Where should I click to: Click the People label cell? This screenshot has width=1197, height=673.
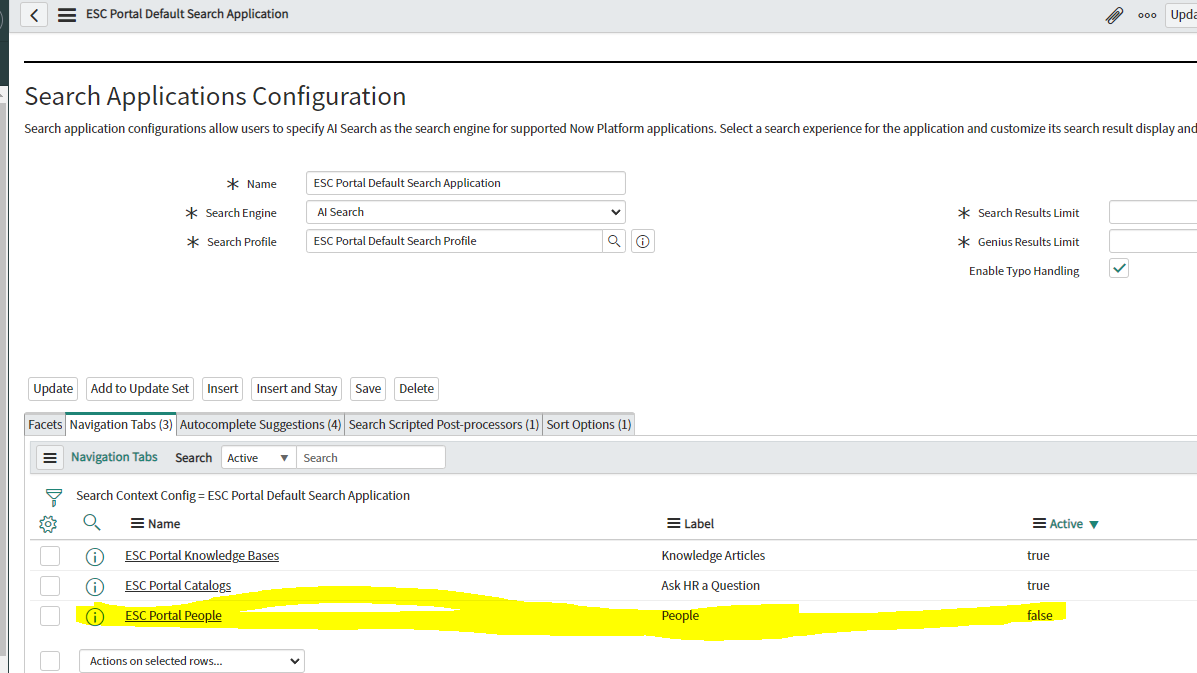point(679,615)
